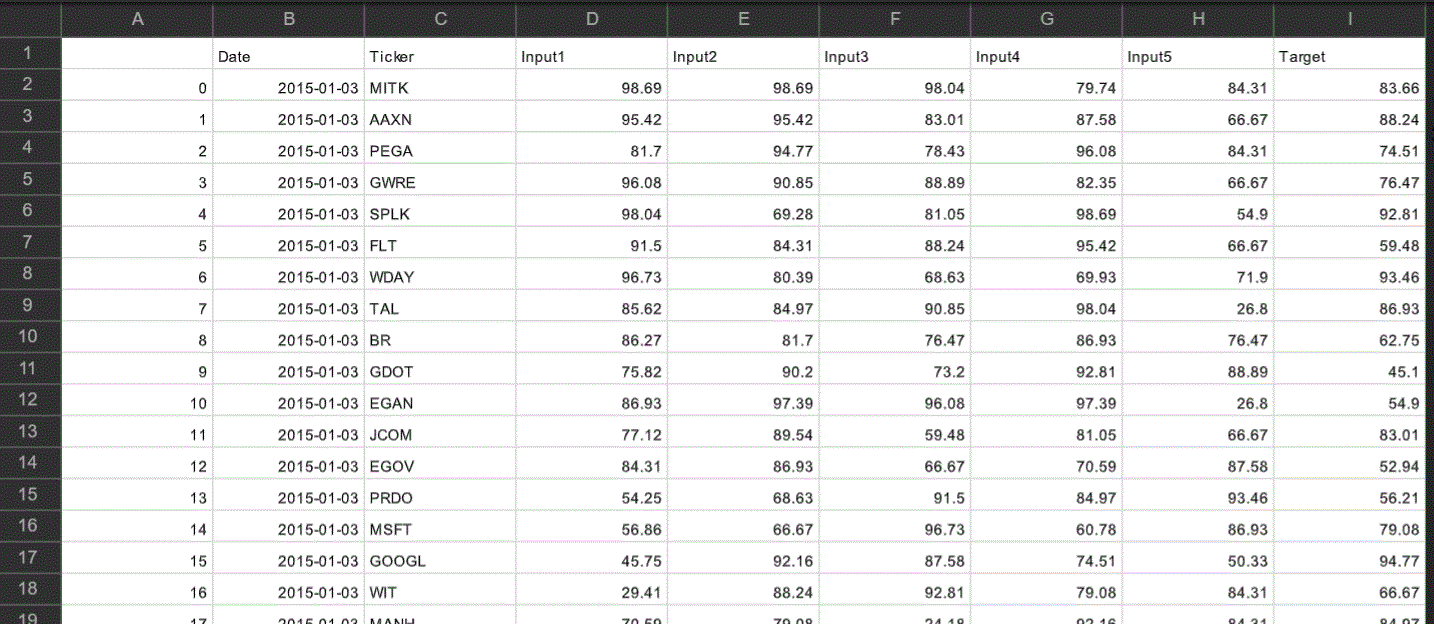
Task: Click the Target value for GDOT
Action: pyautogui.click(x=1350, y=372)
